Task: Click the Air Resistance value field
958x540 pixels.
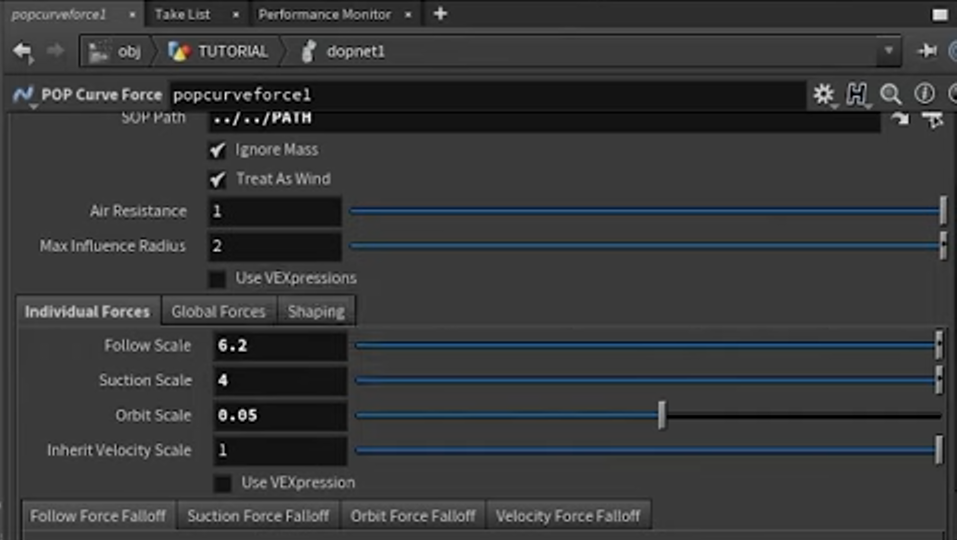Action: point(275,211)
